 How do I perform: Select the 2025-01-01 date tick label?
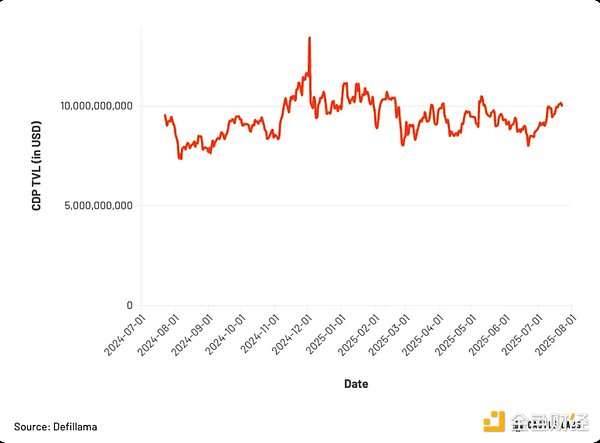(x=321, y=334)
